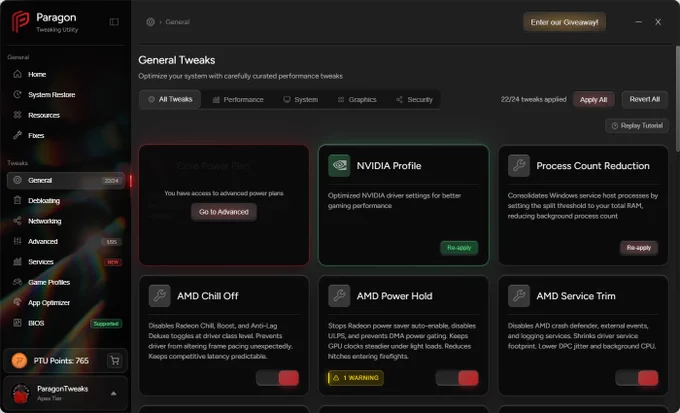
Task: Click the AMD Power Hold wrench icon
Action: pos(339,296)
